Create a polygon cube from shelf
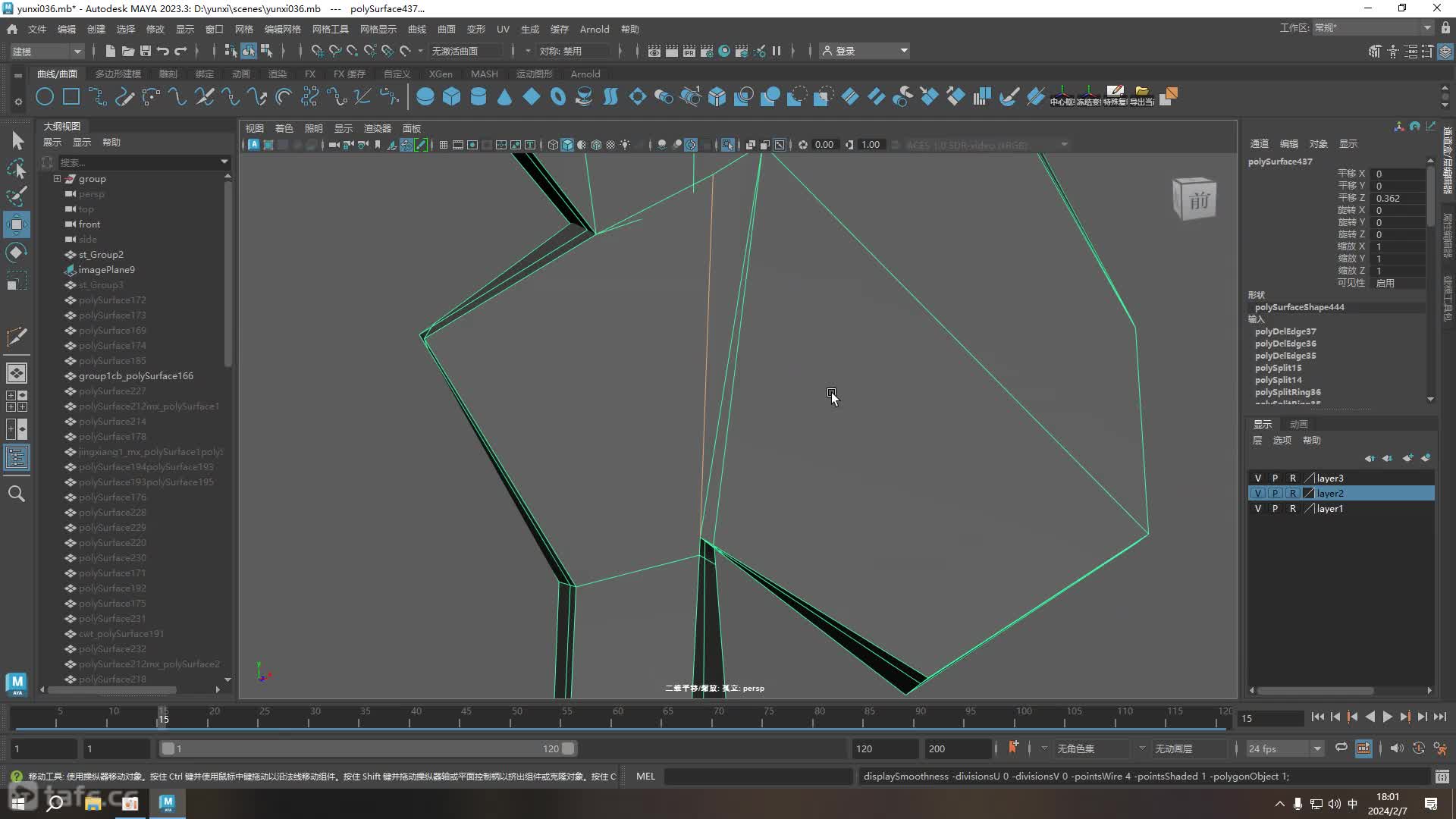Screen dimensions: 1456x819 pos(452,97)
